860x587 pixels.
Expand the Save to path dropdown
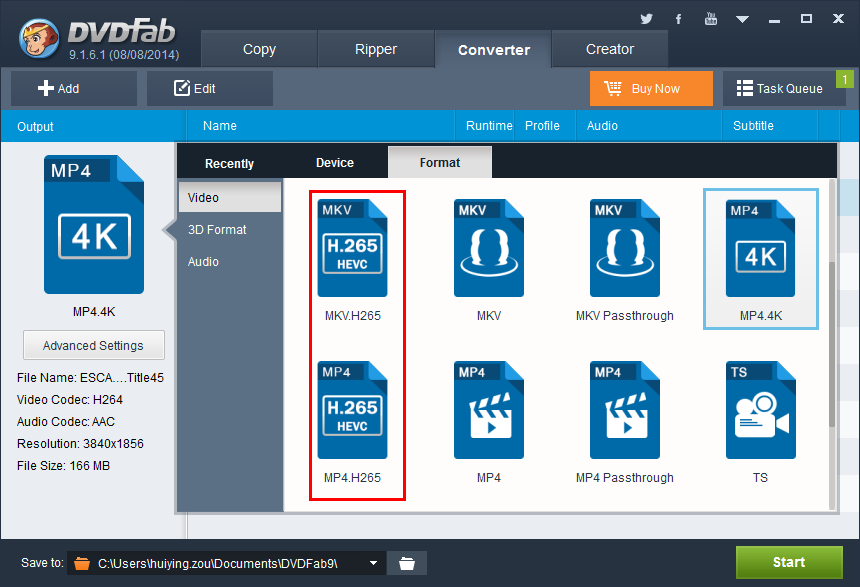[x=374, y=563]
